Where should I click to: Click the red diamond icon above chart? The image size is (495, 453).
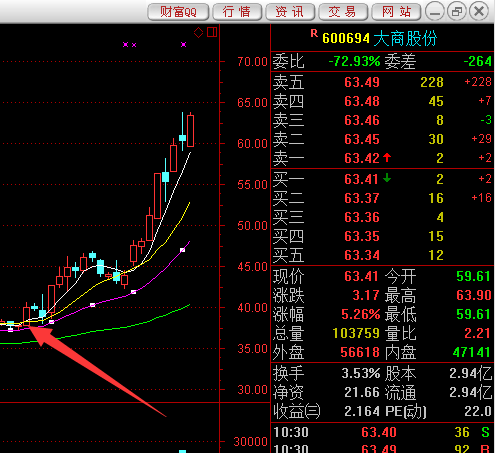pyautogui.click(x=199, y=33)
